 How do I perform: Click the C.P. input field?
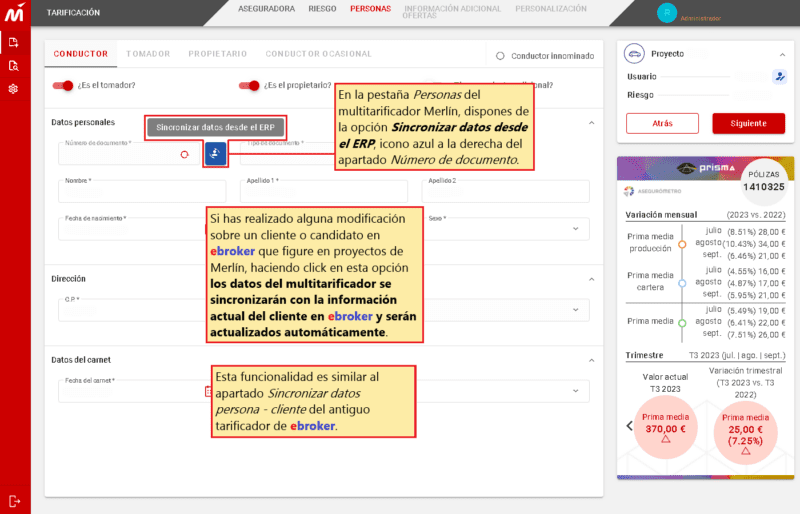click(x=133, y=310)
